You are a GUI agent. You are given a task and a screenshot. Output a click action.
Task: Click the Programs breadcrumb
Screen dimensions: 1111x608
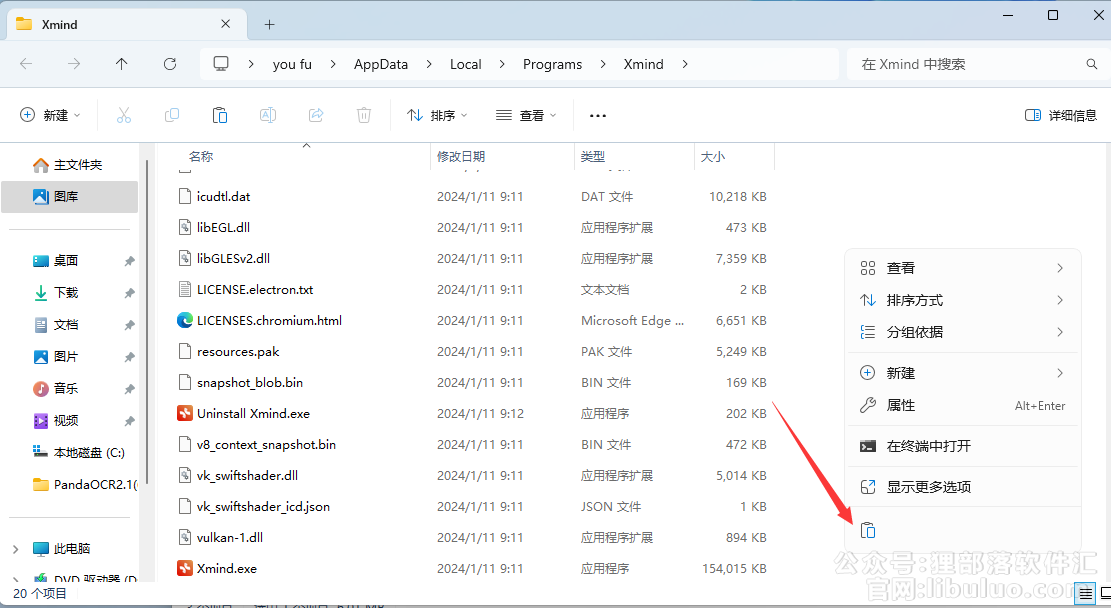coord(553,64)
